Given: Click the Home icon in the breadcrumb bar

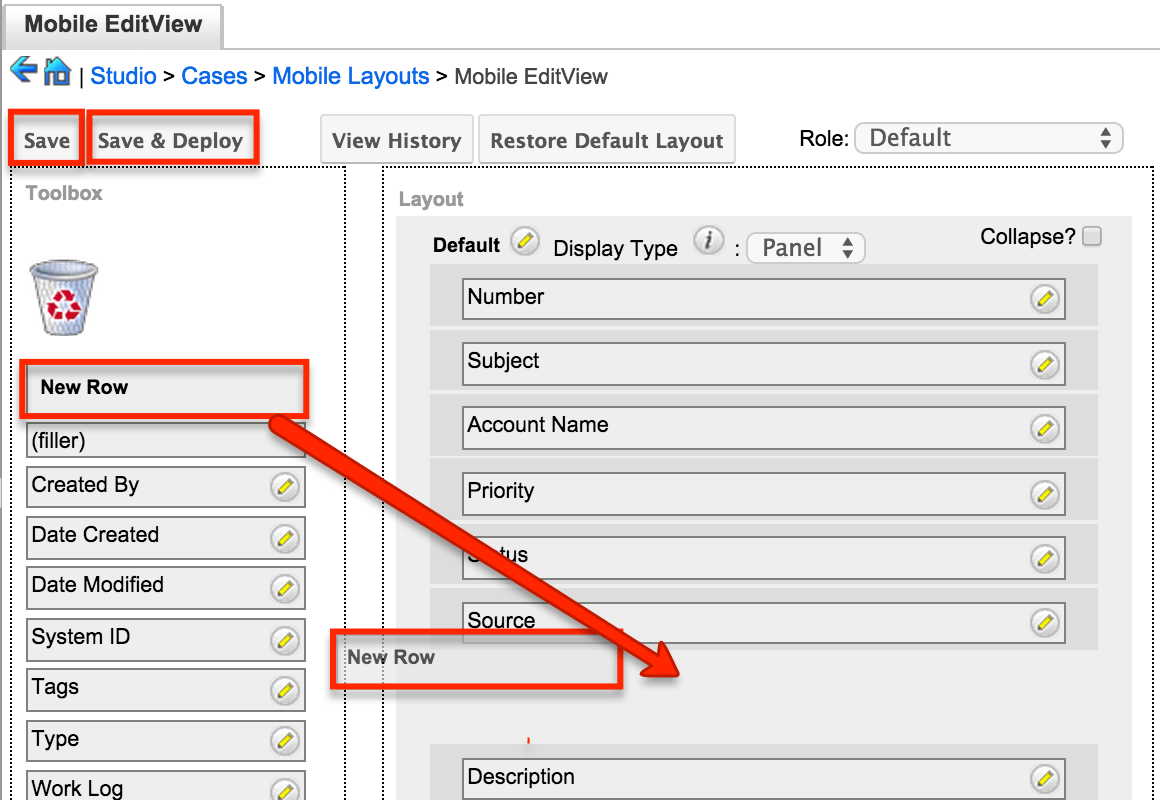Looking at the screenshot, I should point(57,72).
